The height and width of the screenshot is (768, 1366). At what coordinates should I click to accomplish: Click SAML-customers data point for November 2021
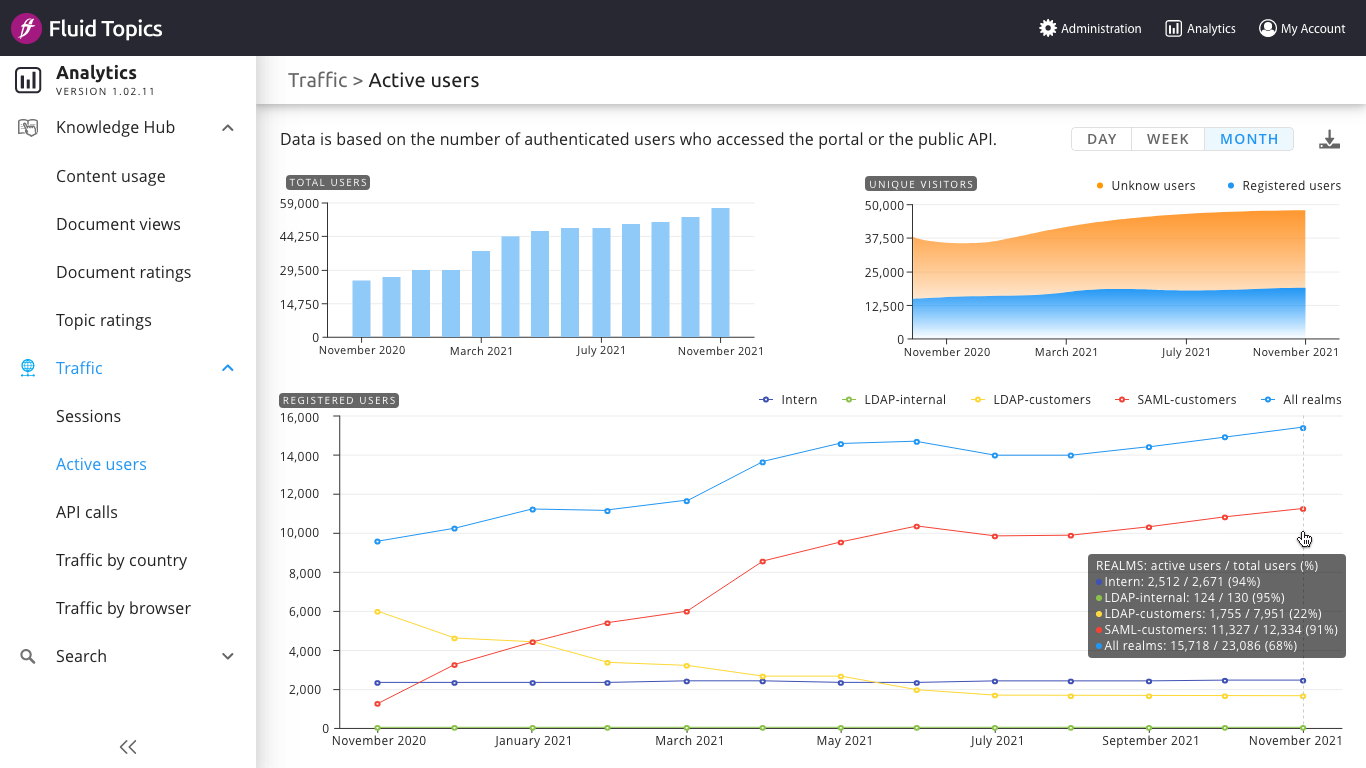click(x=1302, y=508)
